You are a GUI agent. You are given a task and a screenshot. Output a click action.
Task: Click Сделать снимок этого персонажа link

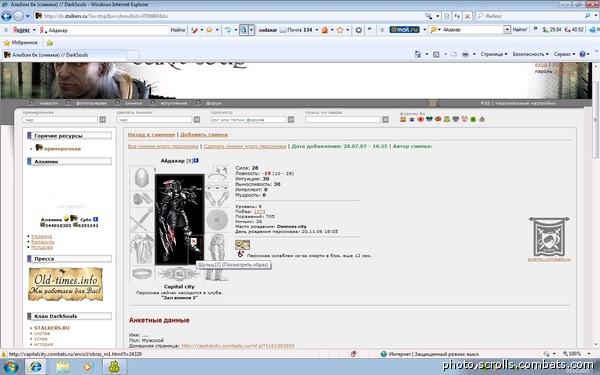pos(245,146)
